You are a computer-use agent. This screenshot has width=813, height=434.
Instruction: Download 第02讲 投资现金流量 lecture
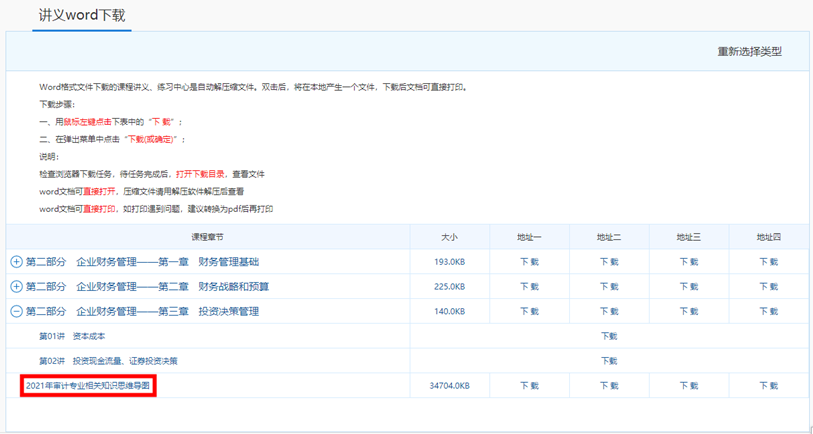pos(609,361)
